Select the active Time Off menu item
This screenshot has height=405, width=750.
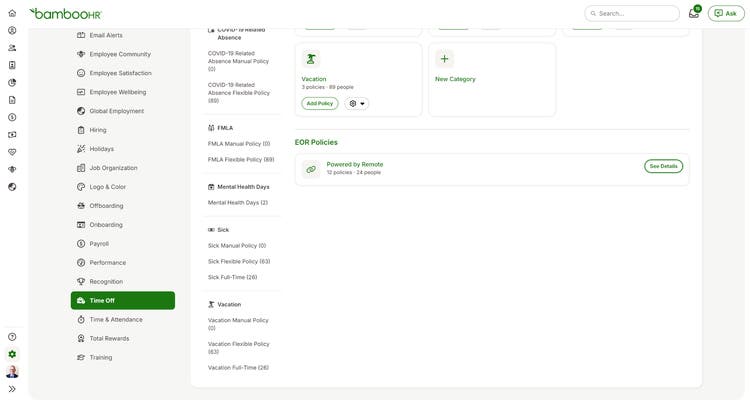(x=123, y=301)
